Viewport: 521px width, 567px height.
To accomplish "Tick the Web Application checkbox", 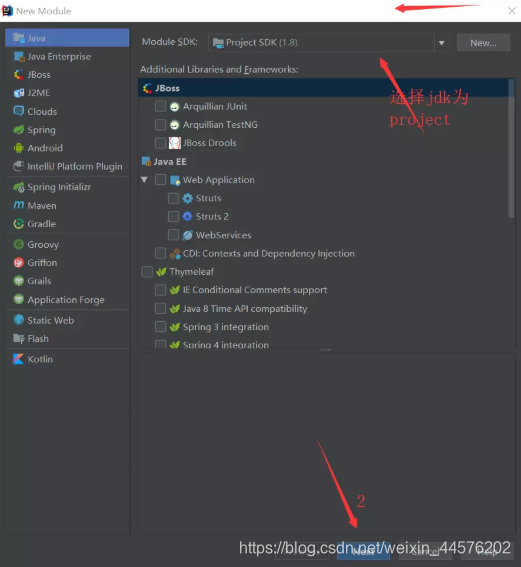I will (161, 180).
